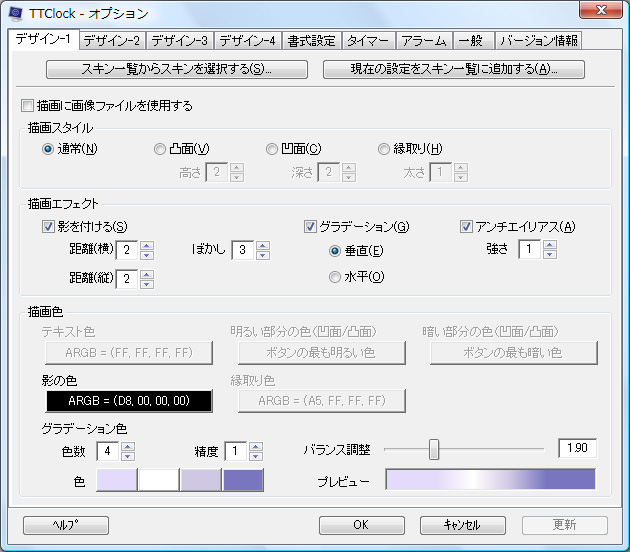Decrease 精度 value with down arrow
The image size is (630, 552).
pyautogui.click(x=256, y=456)
